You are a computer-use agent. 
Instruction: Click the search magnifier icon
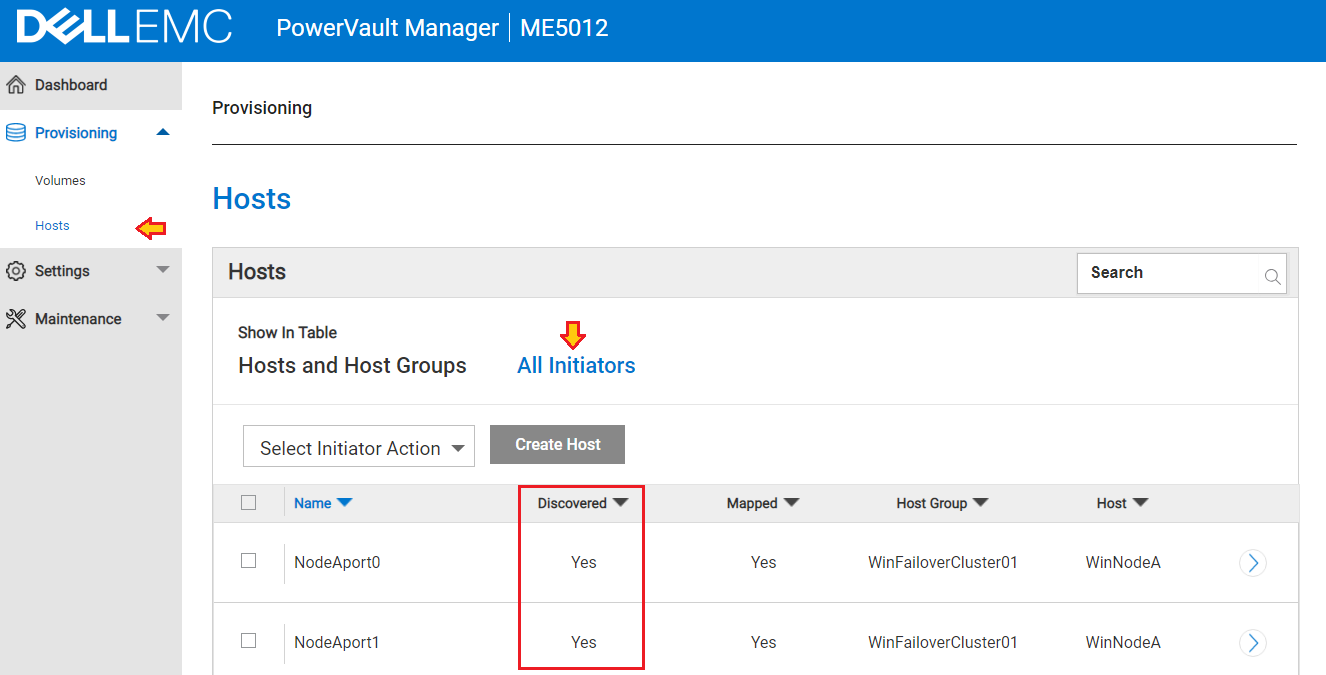[1272, 276]
